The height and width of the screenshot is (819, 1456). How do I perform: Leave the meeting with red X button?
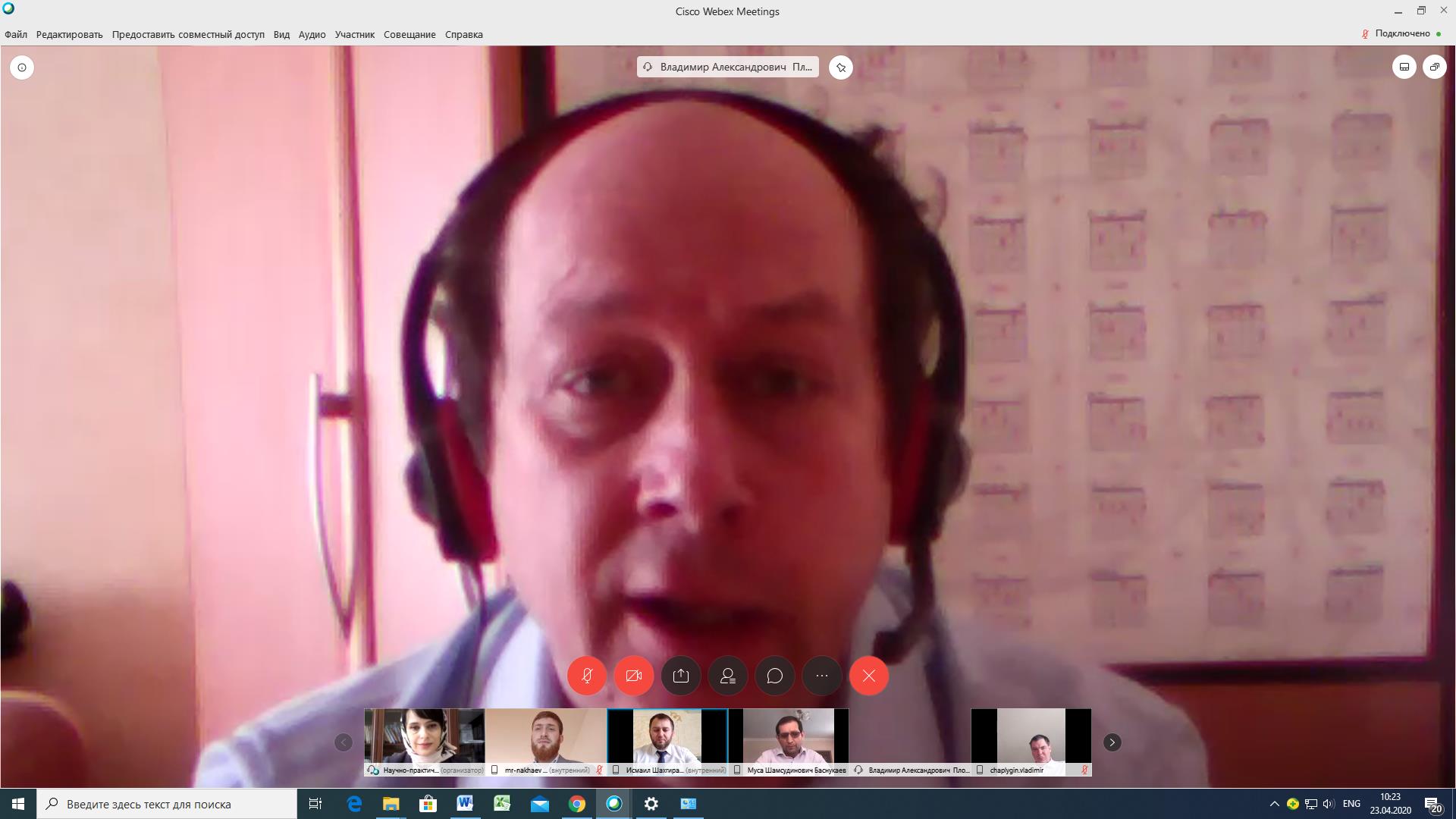click(x=869, y=676)
